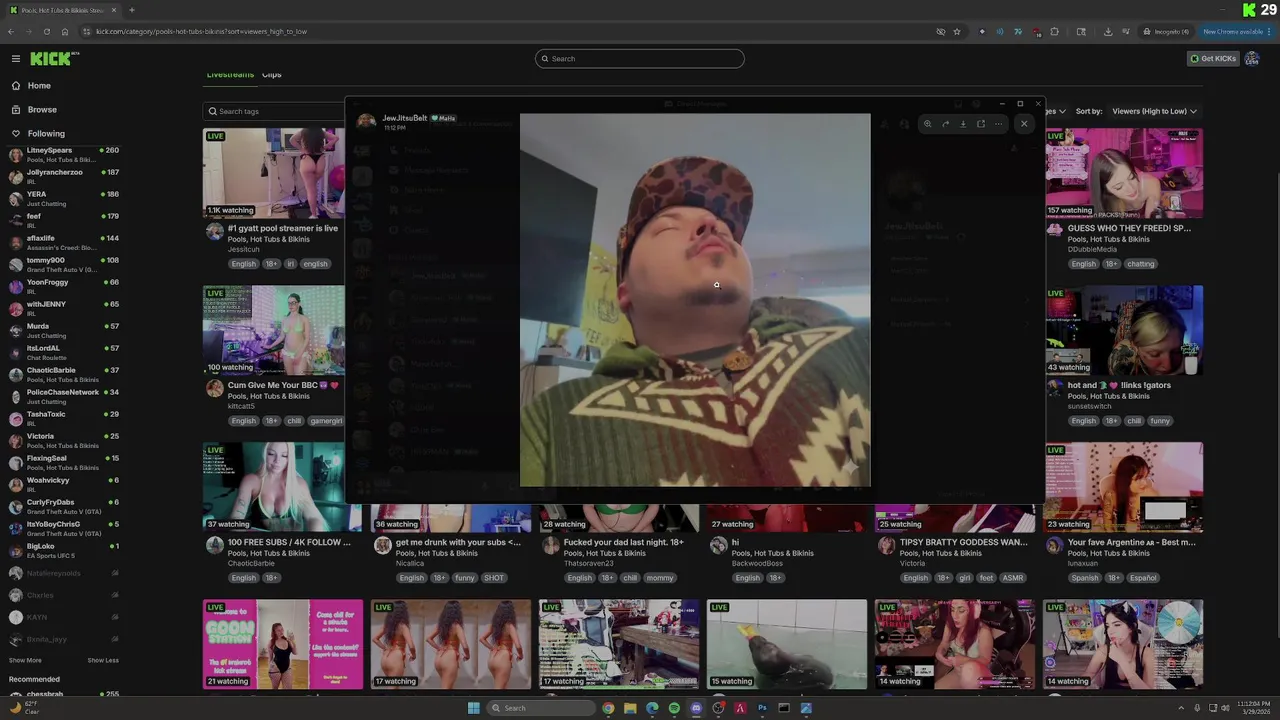Reload the browser page
Image resolution: width=1280 pixels, height=720 pixels.
46,32
